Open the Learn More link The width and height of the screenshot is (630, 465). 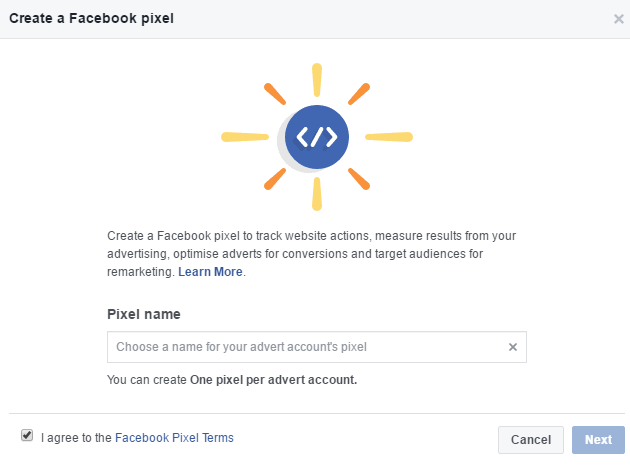tap(210, 271)
